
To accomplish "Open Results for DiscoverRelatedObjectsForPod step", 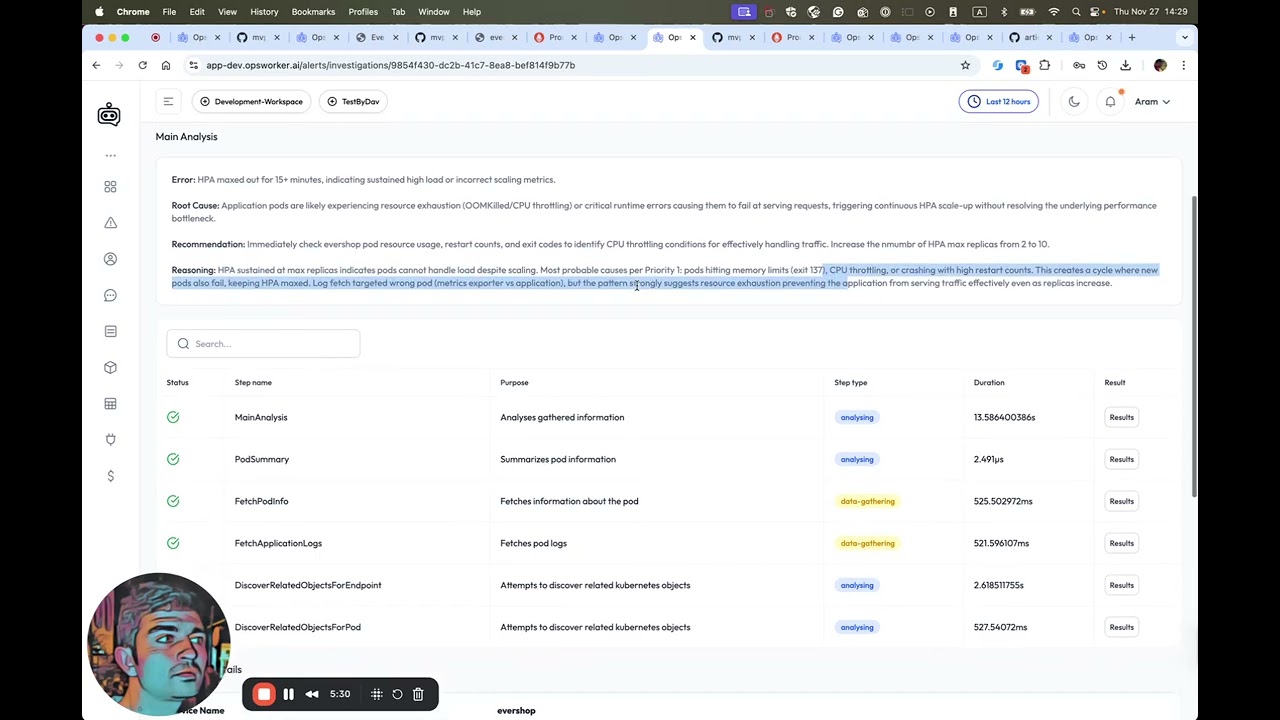I will coord(1121,627).
